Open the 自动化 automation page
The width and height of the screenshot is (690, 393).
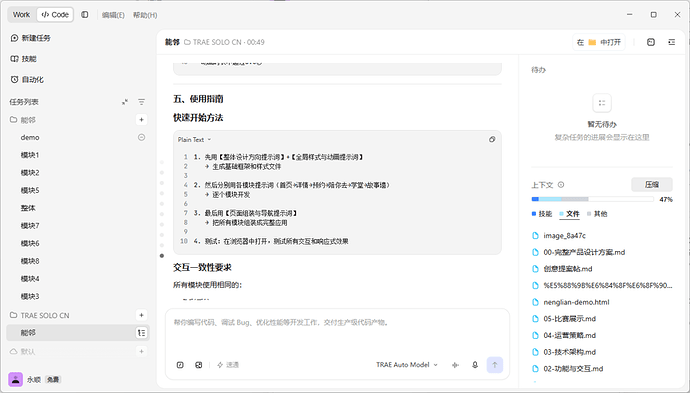coord(27,80)
